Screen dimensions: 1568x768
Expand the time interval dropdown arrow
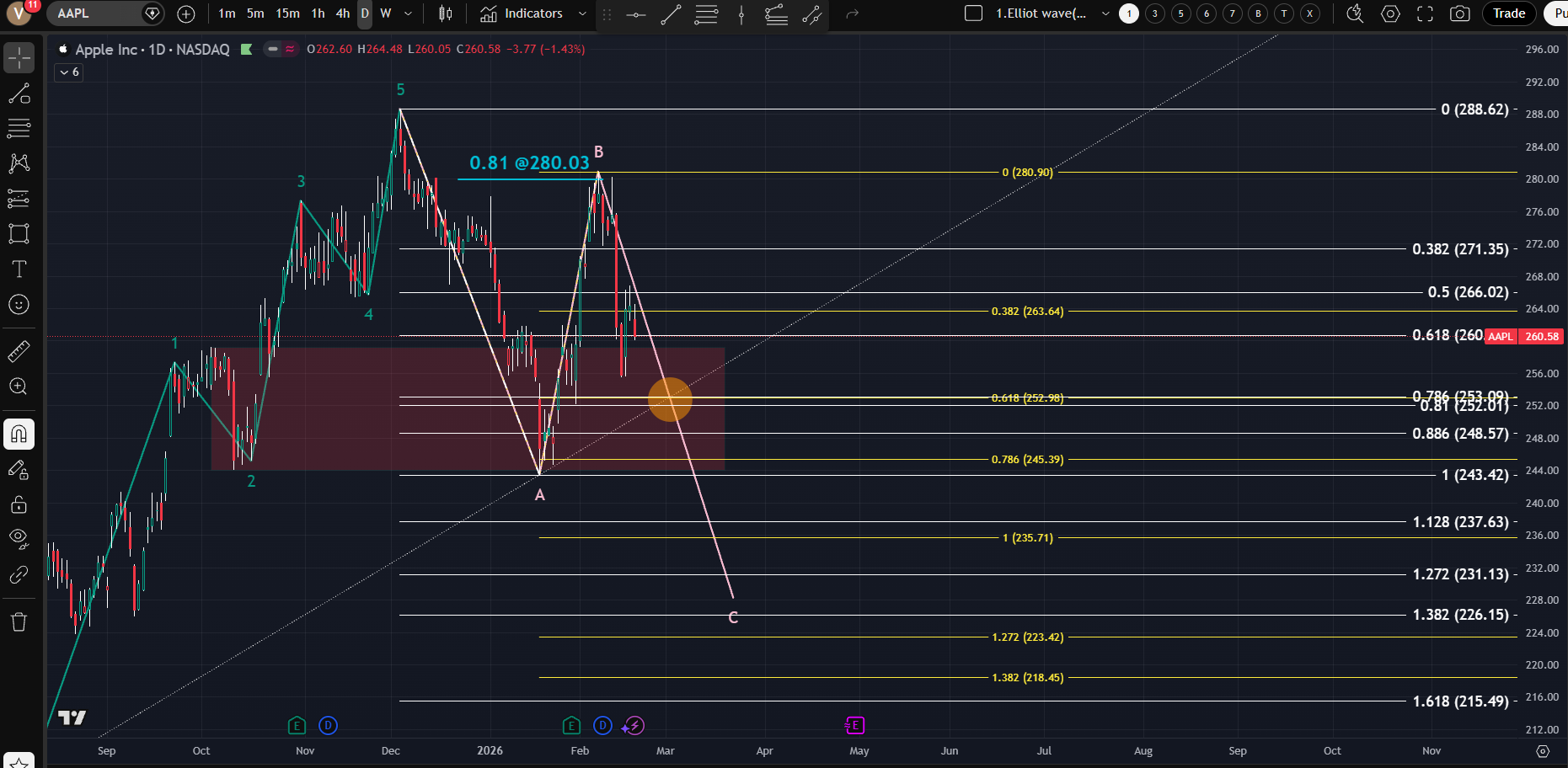click(x=409, y=13)
